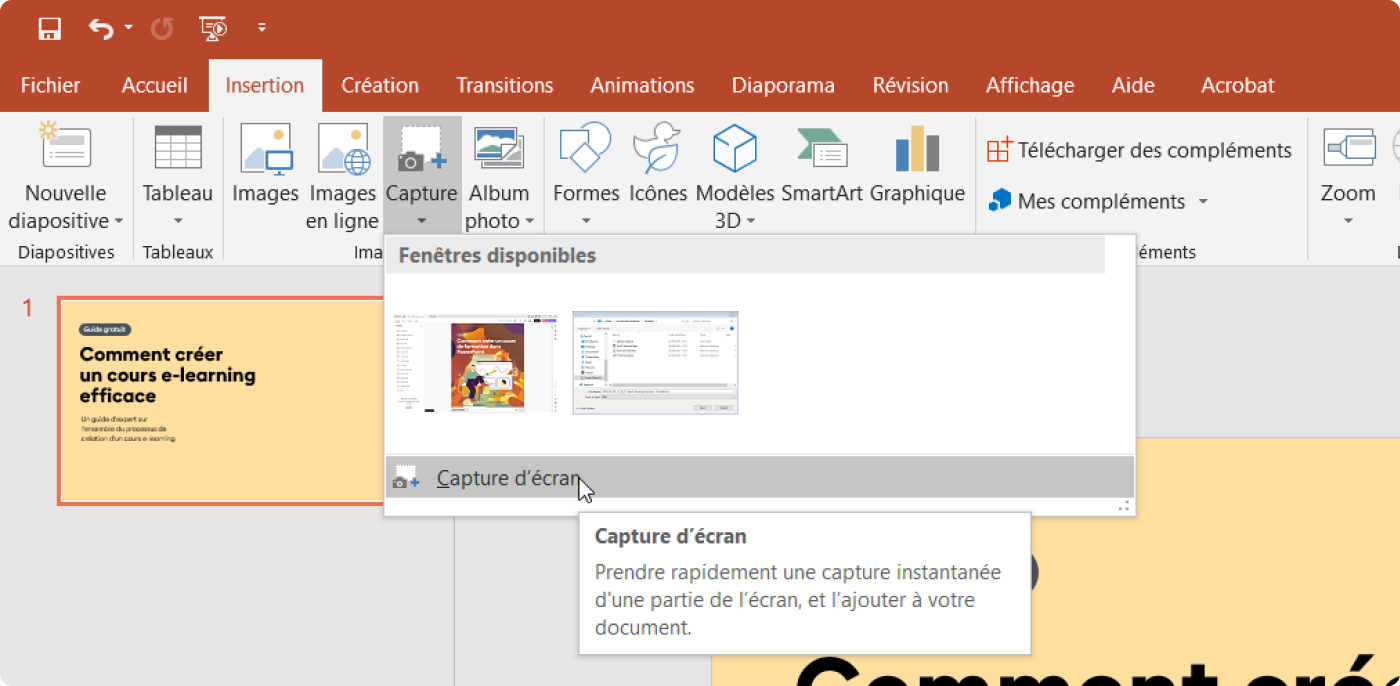Go to the Animations tab
This screenshot has width=1400, height=686.
point(642,85)
